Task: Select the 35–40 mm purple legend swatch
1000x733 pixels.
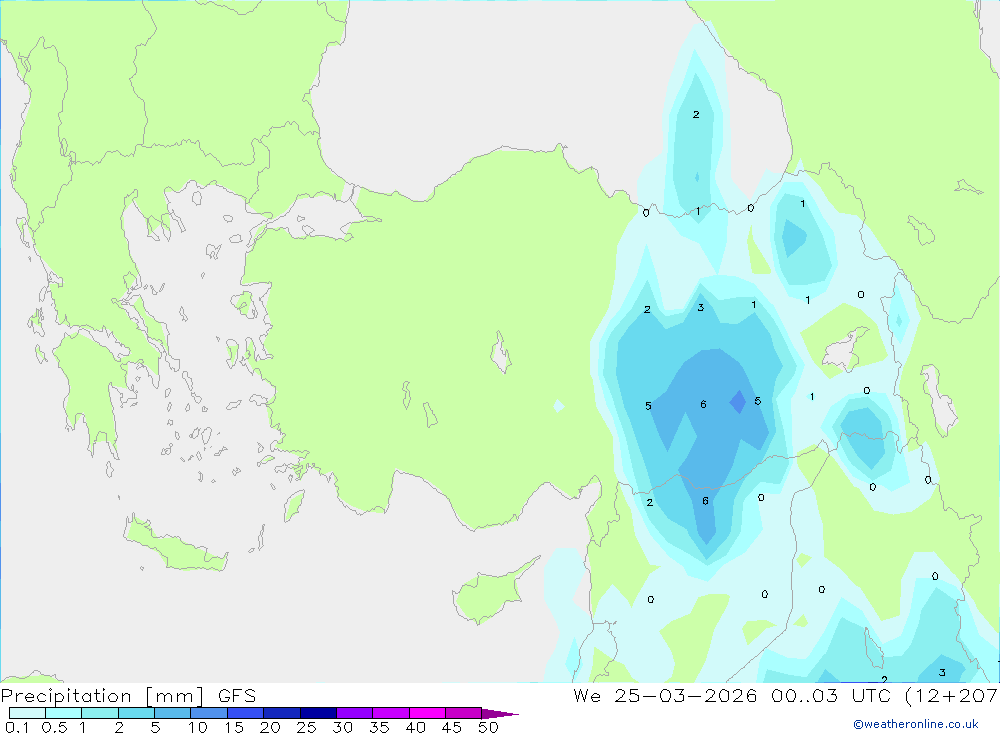Action: click(390, 713)
